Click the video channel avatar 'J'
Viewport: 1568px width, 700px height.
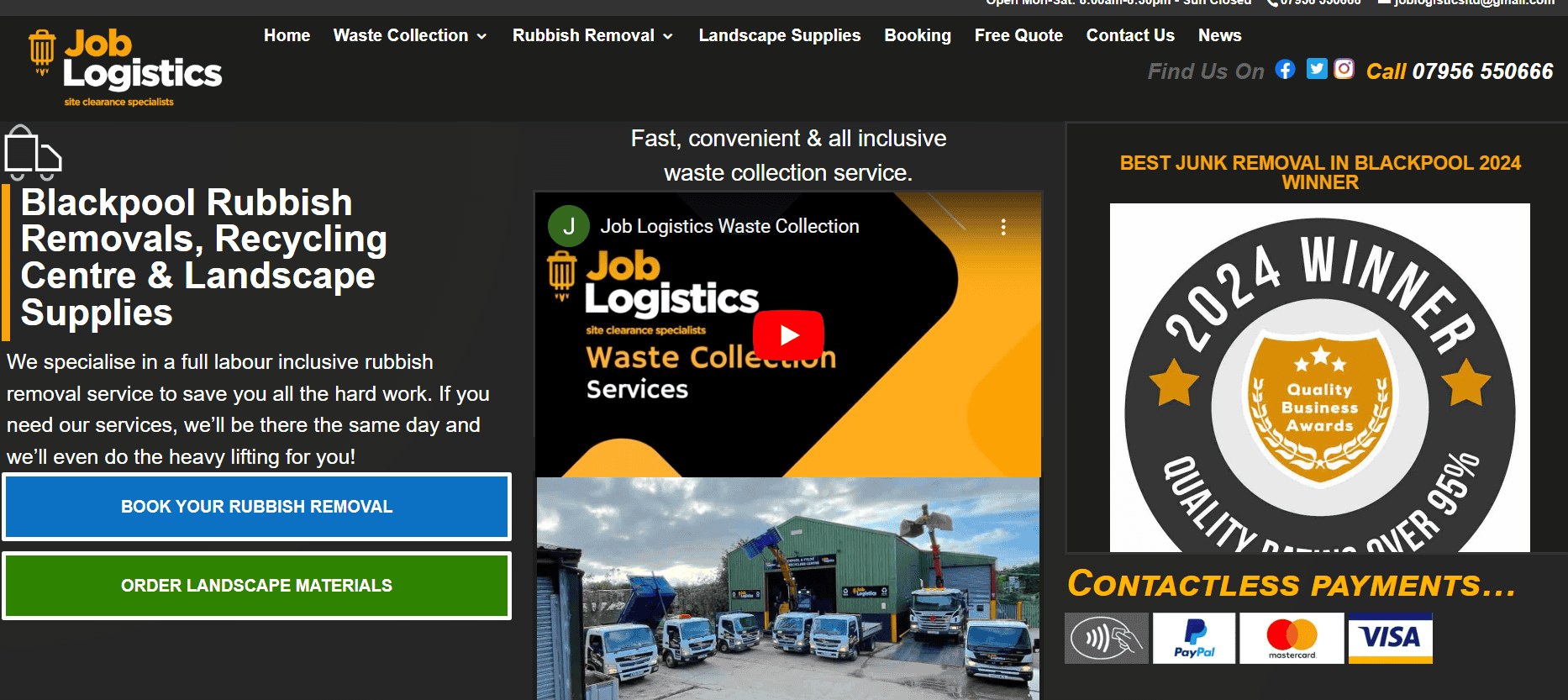[x=569, y=226]
